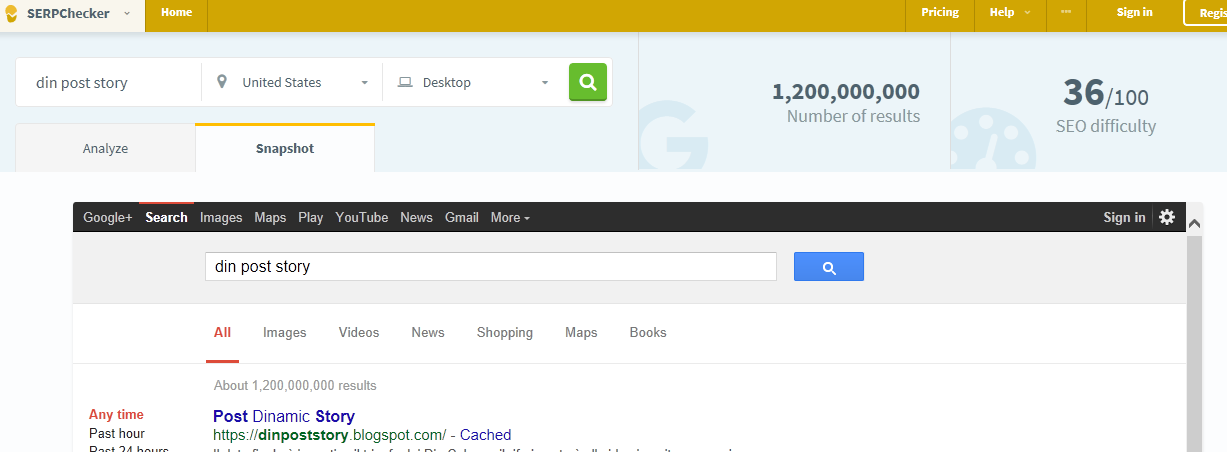Click the 36/100 SEO difficulty score
Screen dimensions: 1227x452
click(x=1105, y=93)
